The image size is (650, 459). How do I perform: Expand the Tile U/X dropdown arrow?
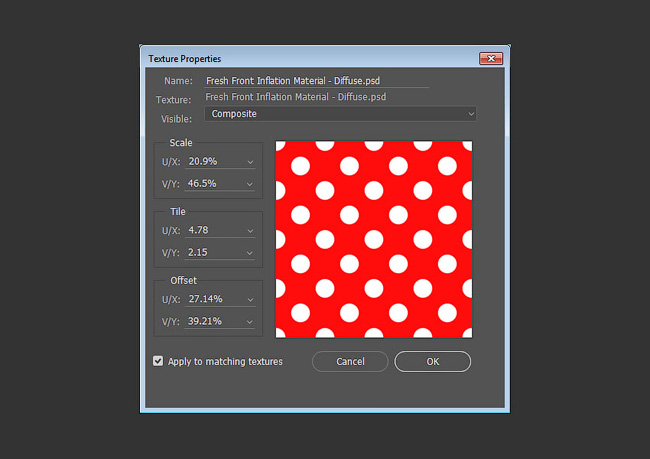pos(250,231)
